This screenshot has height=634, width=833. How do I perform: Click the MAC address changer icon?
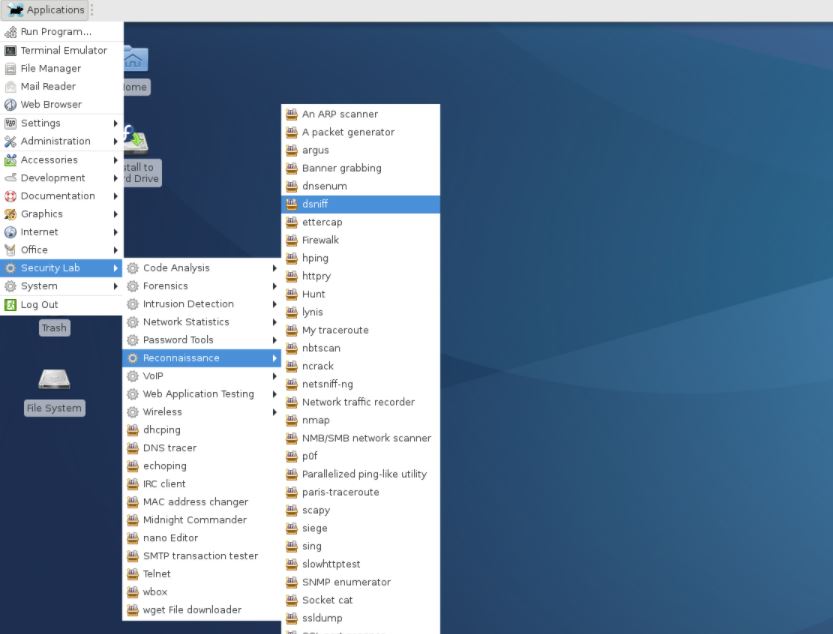133,502
